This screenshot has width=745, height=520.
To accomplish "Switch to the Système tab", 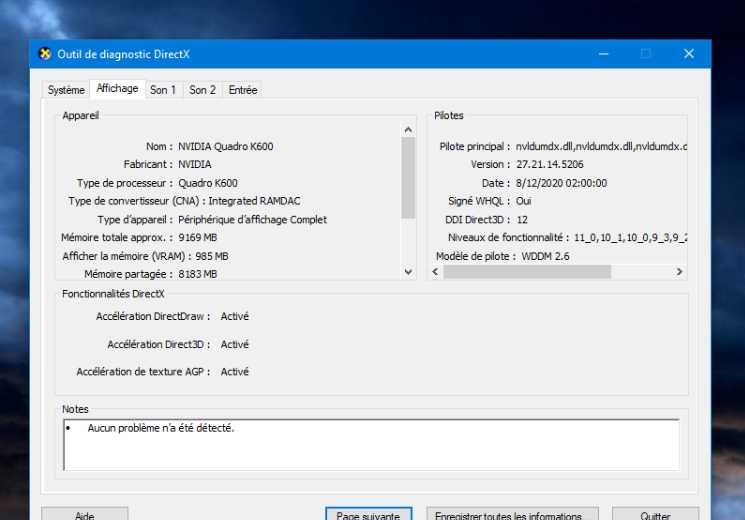I will [66, 90].
